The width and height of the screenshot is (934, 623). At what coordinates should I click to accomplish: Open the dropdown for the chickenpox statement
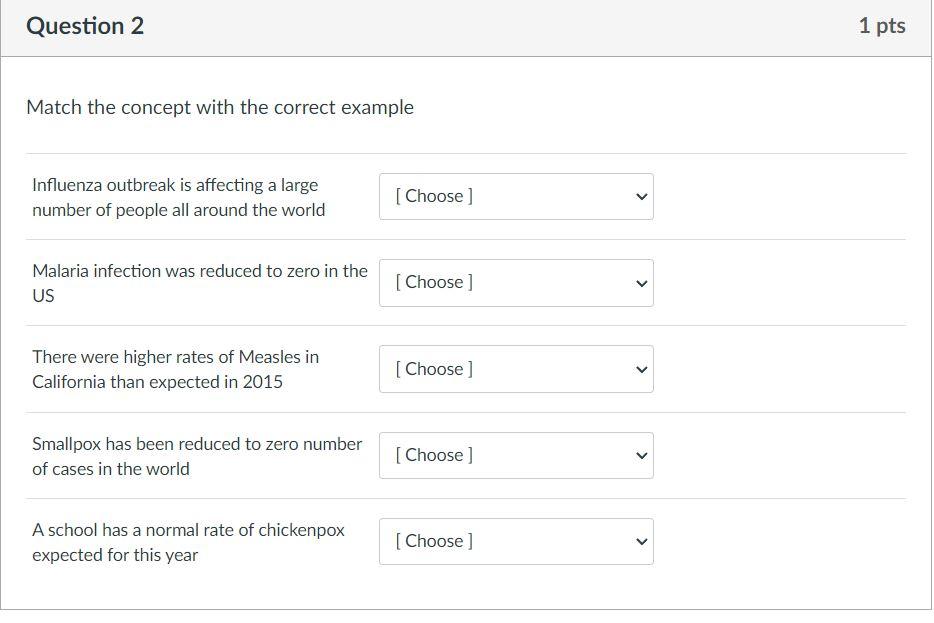(516, 541)
